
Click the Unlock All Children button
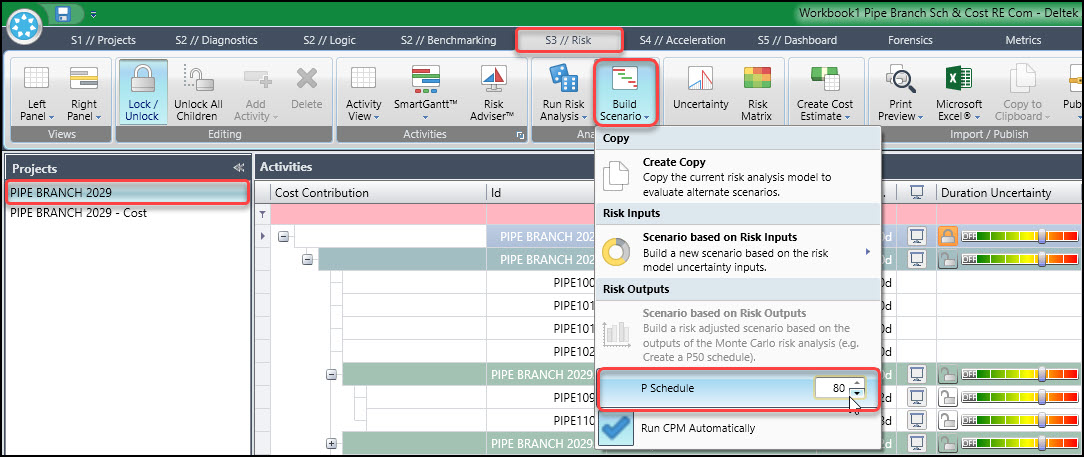tap(197, 93)
